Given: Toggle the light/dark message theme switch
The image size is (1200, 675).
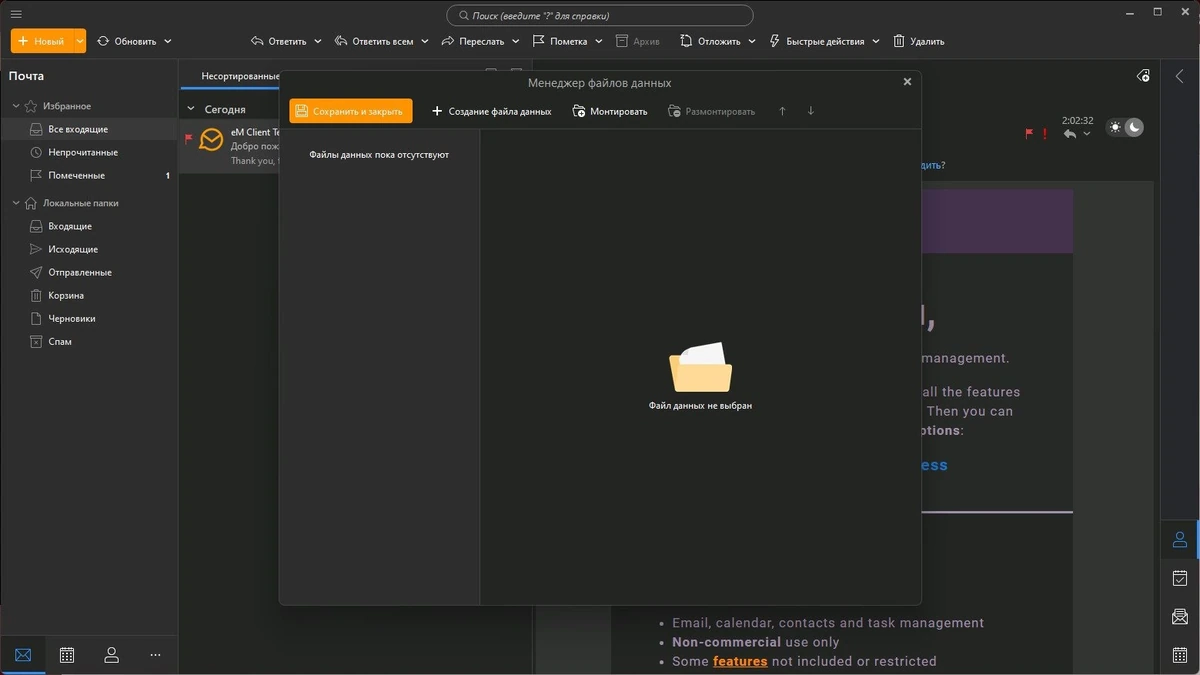Looking at the screenshot, I should pos(1125,128).
